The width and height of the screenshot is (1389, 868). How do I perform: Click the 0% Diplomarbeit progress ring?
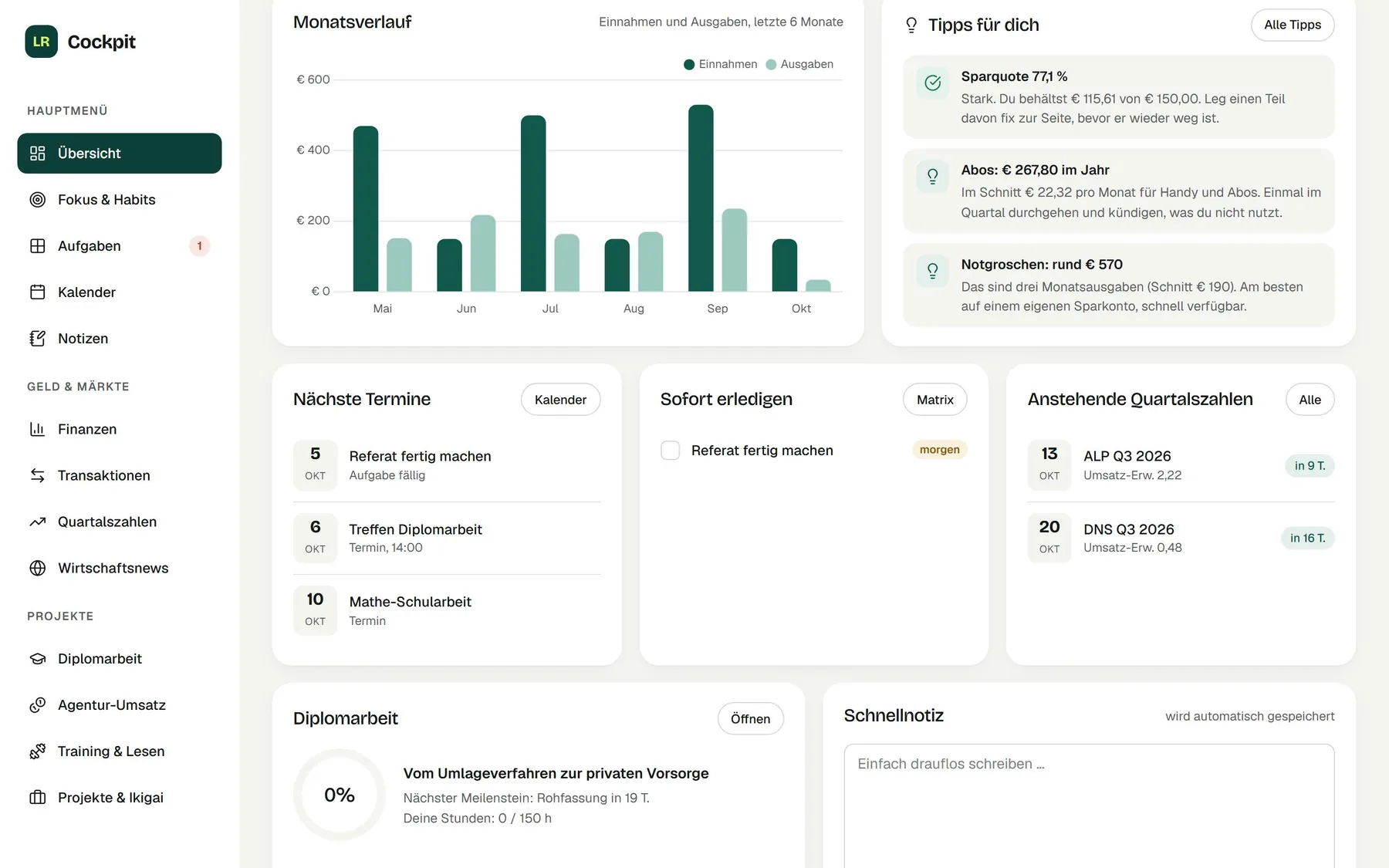(x=340, y=795)
